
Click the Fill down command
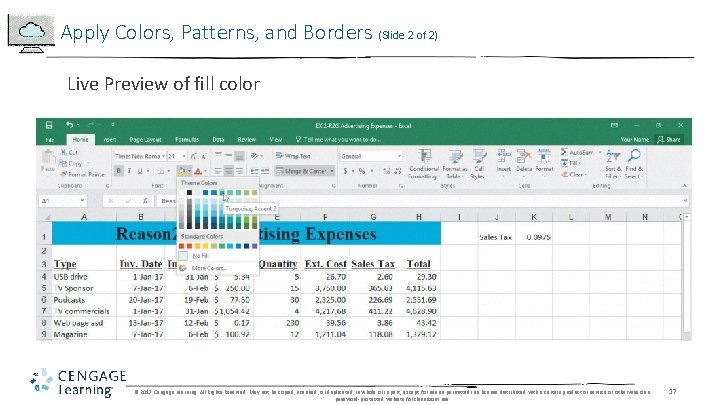570,163
